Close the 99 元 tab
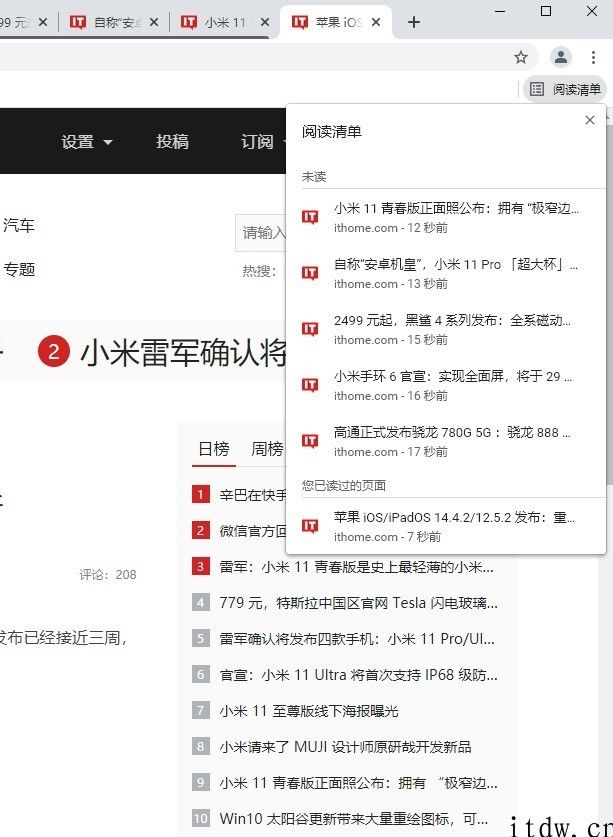The height and width of the screenshot is (837, 613). click(x=43, y=22)
